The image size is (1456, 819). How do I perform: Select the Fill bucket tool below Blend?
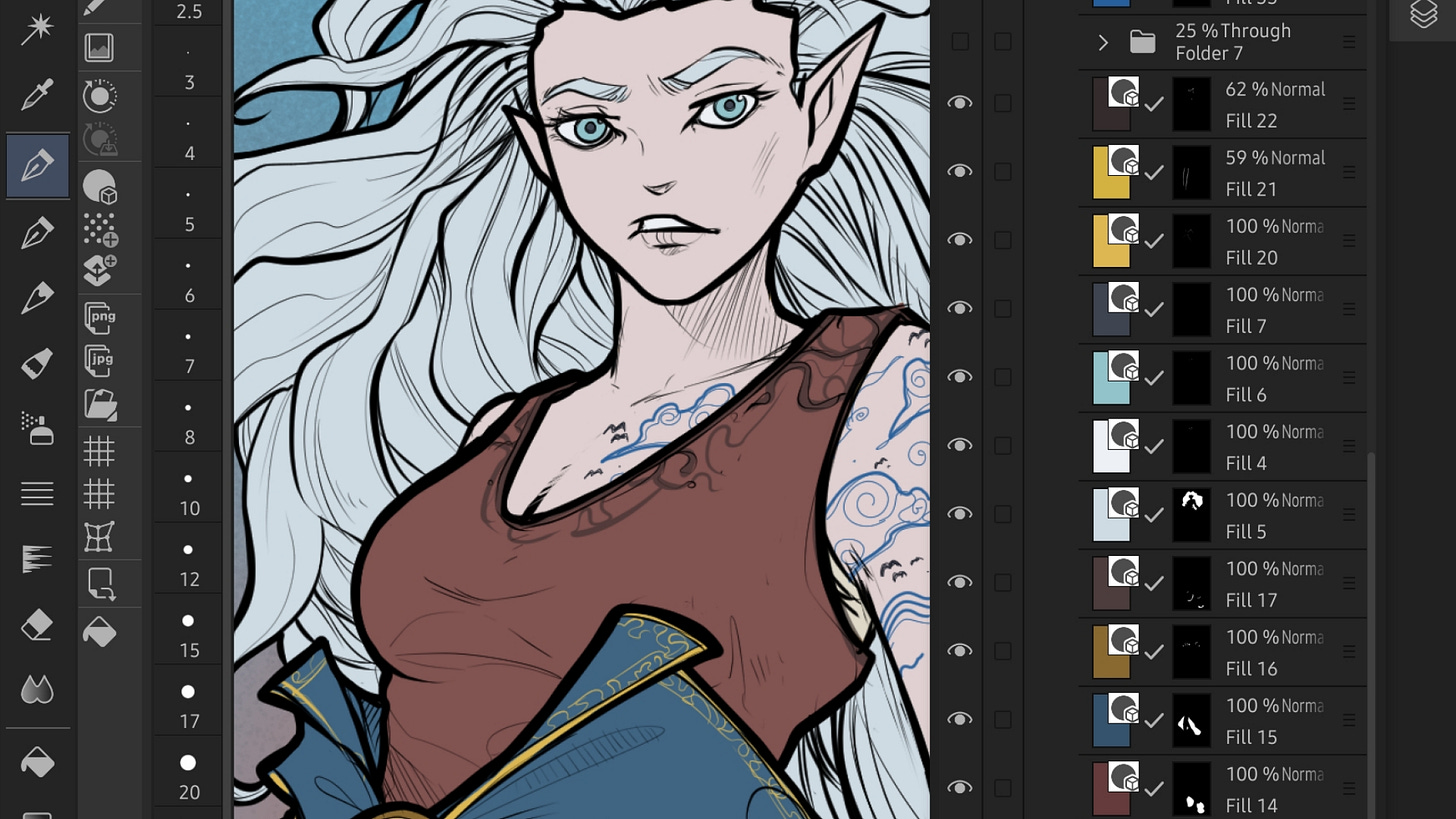(37, 762)
